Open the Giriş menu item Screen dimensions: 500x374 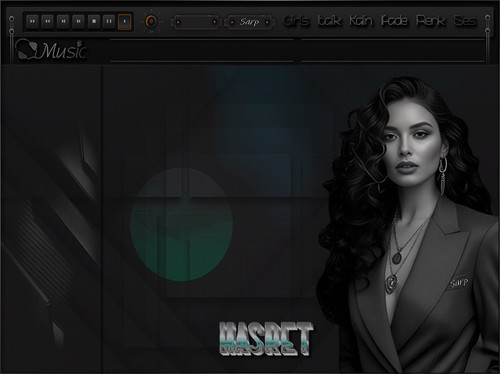coord(296,21)
